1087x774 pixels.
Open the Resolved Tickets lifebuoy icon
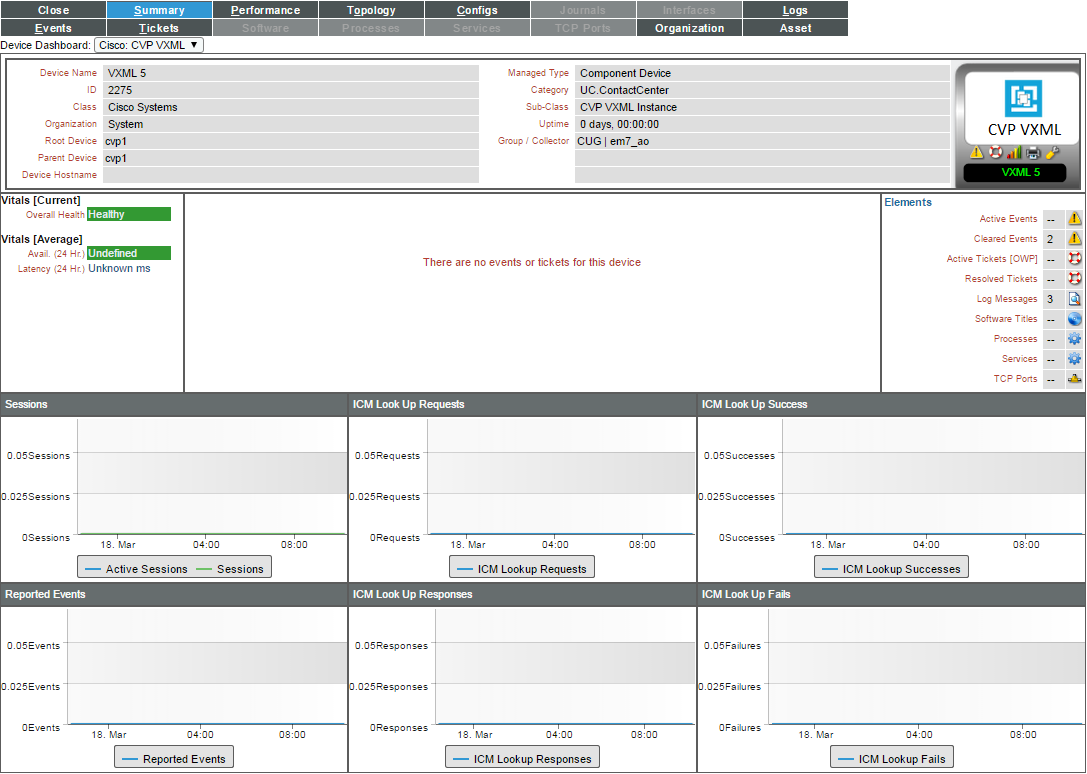tap(1075, 279)
